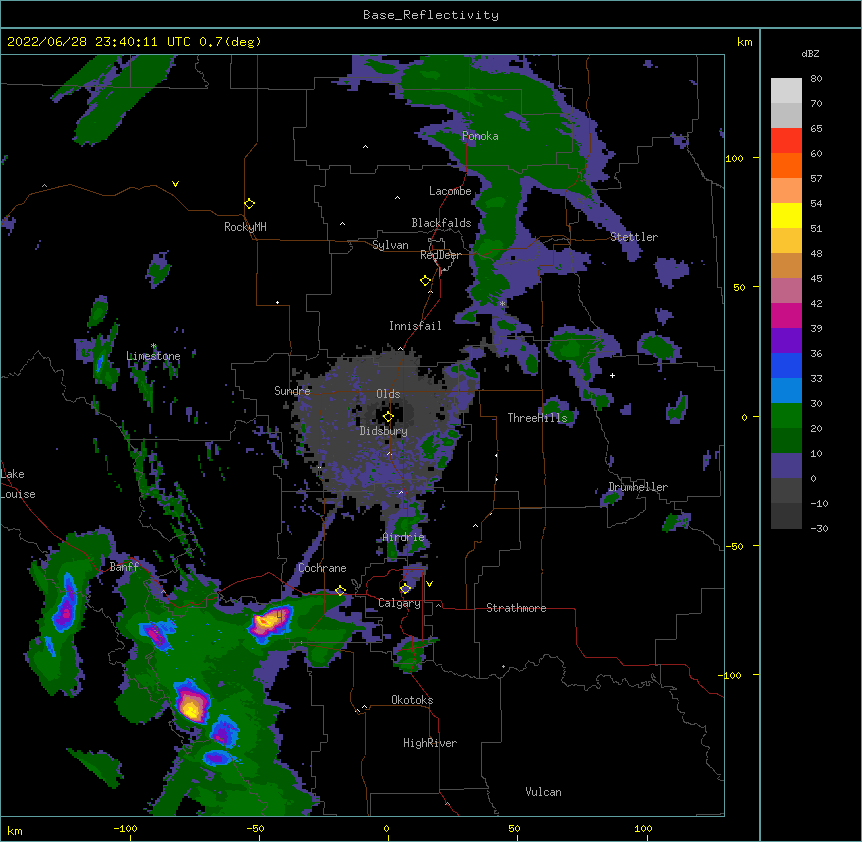
Task: Click the Banff label
Action: pyautogui.click(x=124, y=567)
